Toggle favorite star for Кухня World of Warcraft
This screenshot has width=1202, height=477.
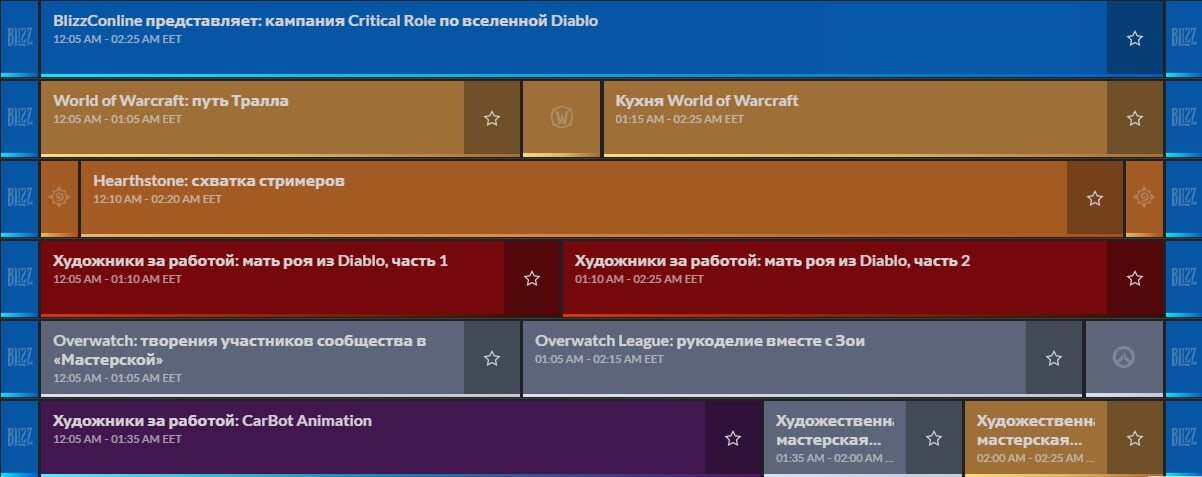point(1134,118)
